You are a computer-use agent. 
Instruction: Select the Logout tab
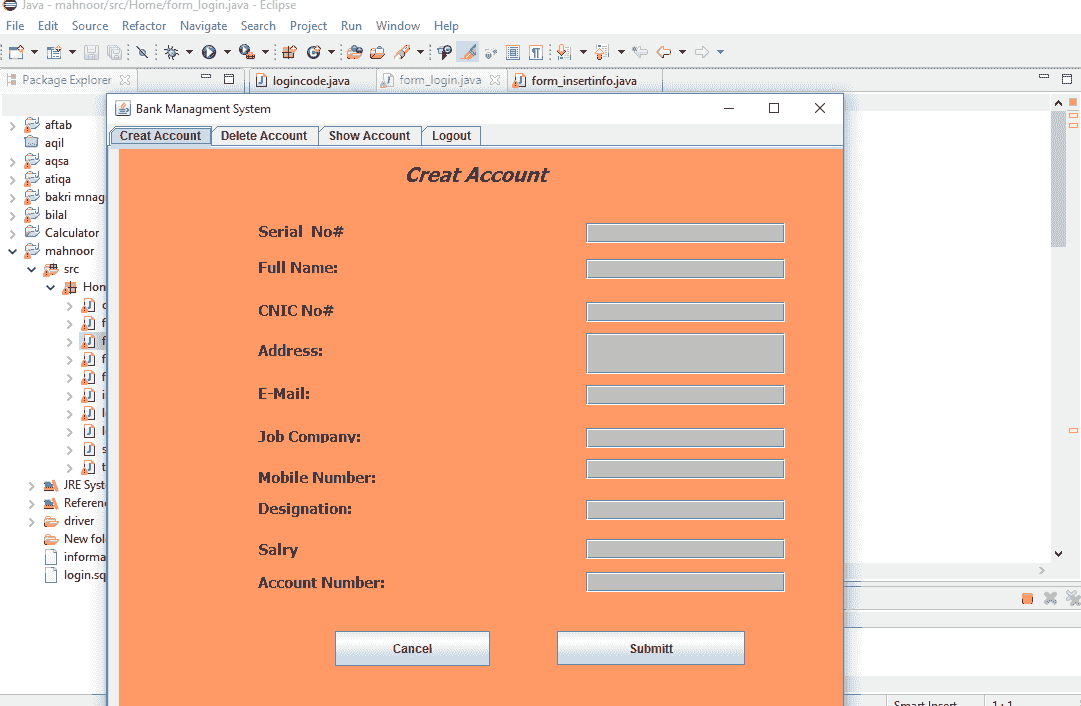(452, 136)
